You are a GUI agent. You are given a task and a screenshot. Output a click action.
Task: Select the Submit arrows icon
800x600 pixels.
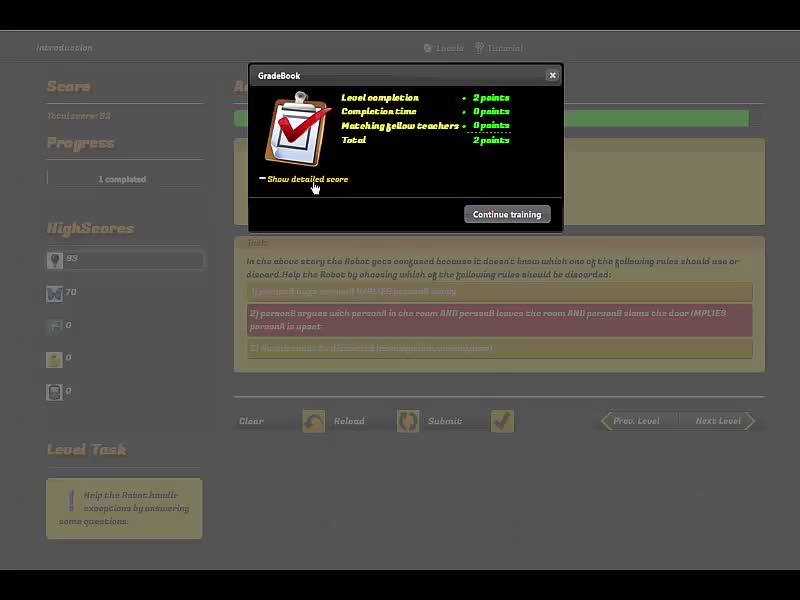[408, 421]
